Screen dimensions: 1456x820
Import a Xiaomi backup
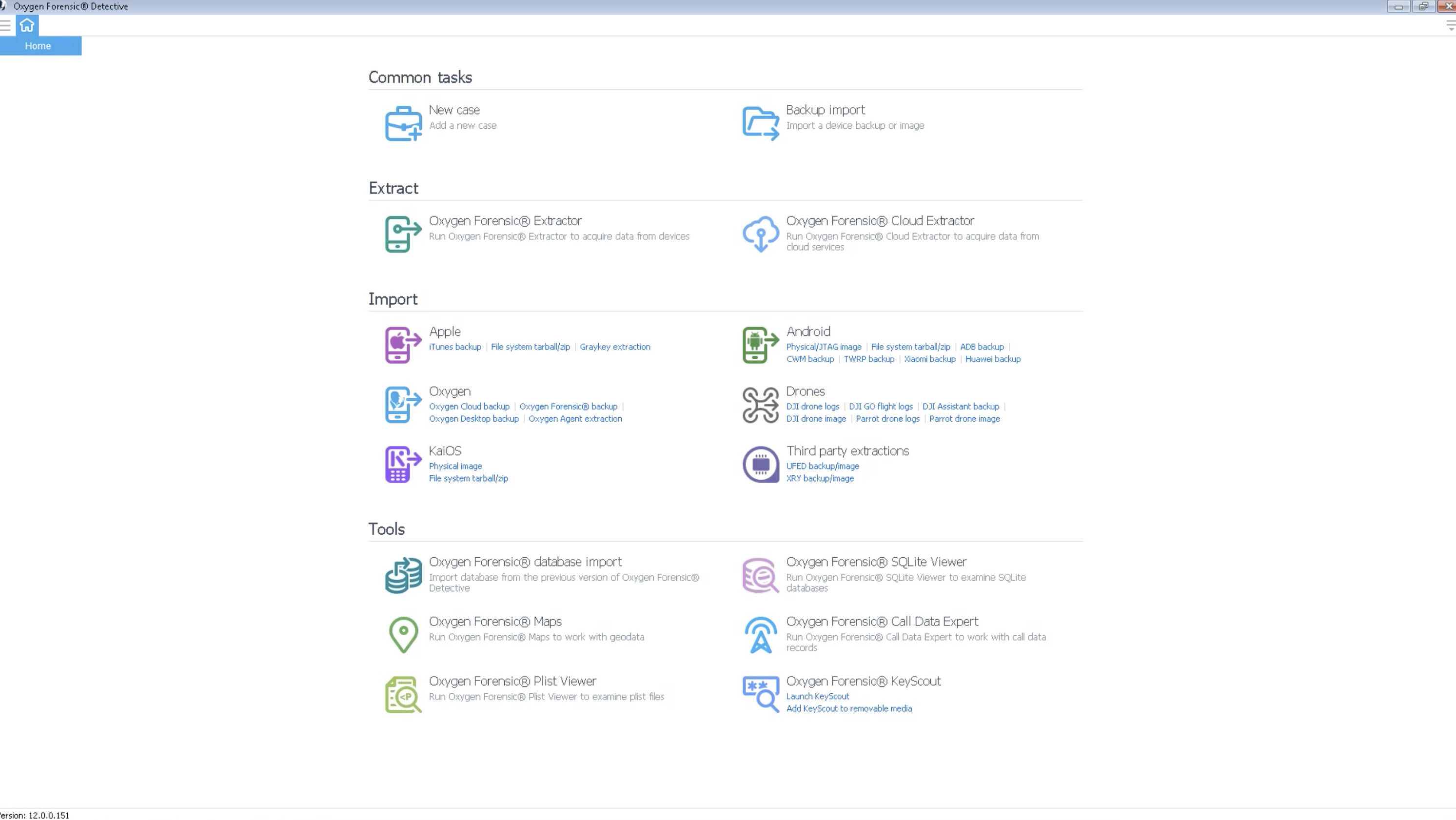[x=930, y=359]
